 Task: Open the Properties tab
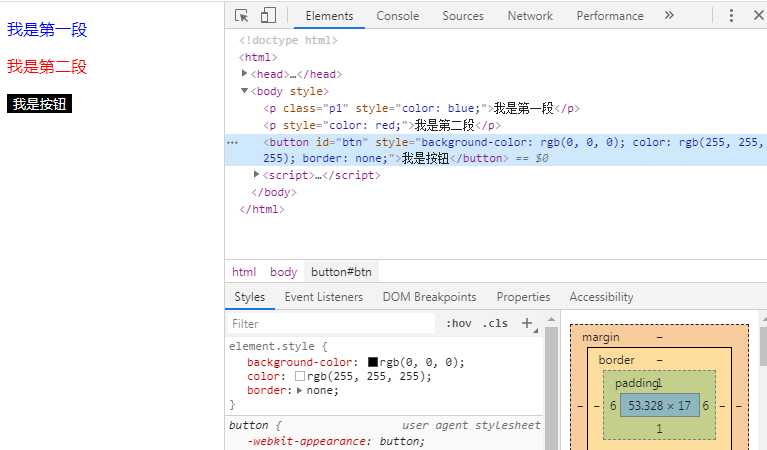pyautogui.click(x=523, y=297)
